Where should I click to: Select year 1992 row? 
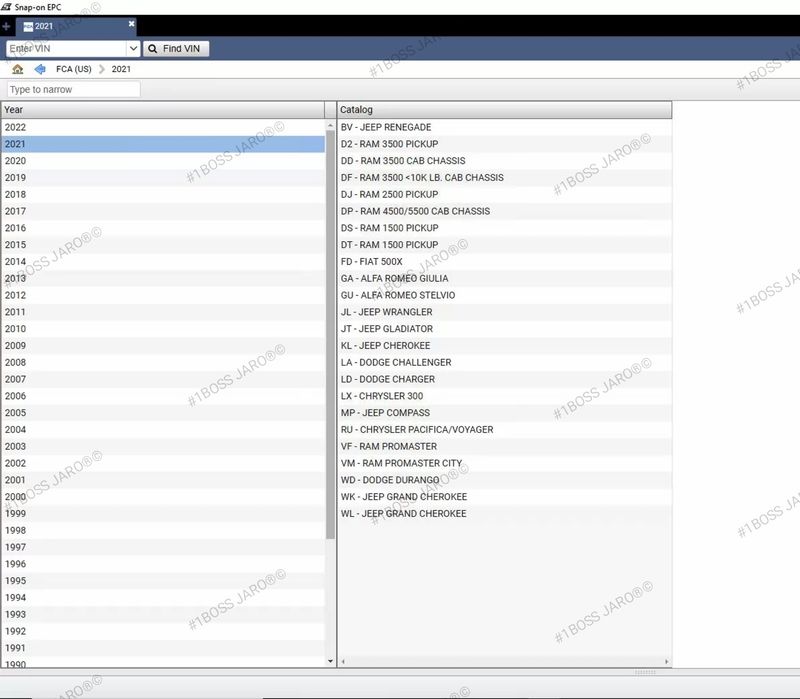(163, 631)
